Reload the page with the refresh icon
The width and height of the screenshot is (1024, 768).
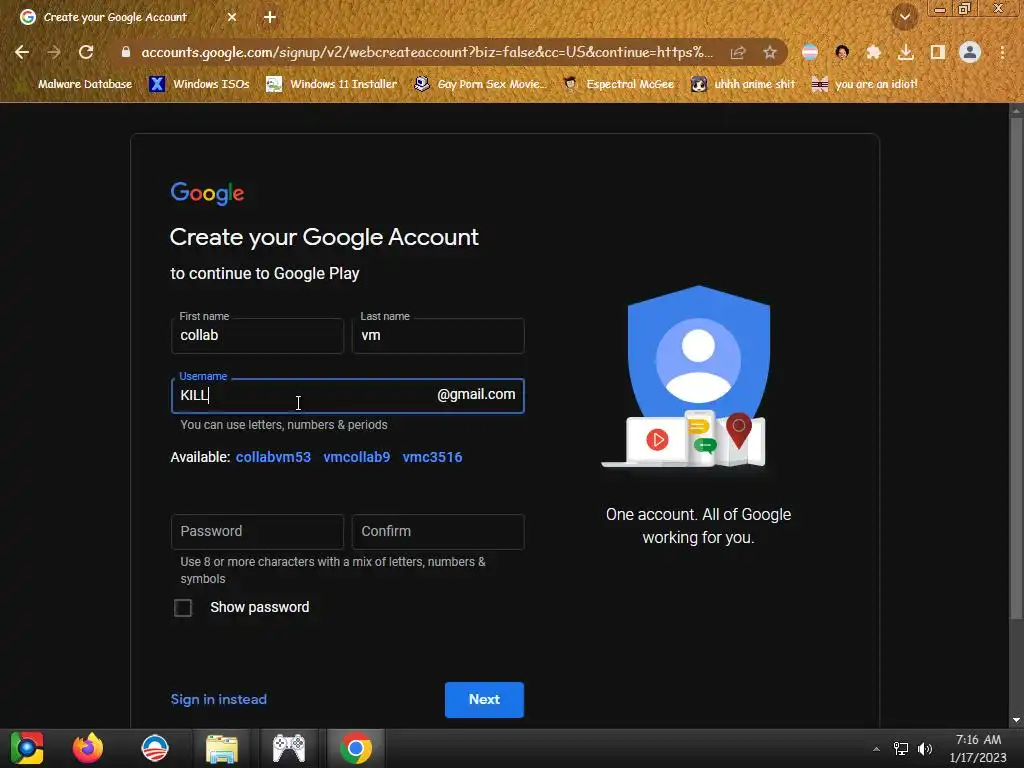86,52
